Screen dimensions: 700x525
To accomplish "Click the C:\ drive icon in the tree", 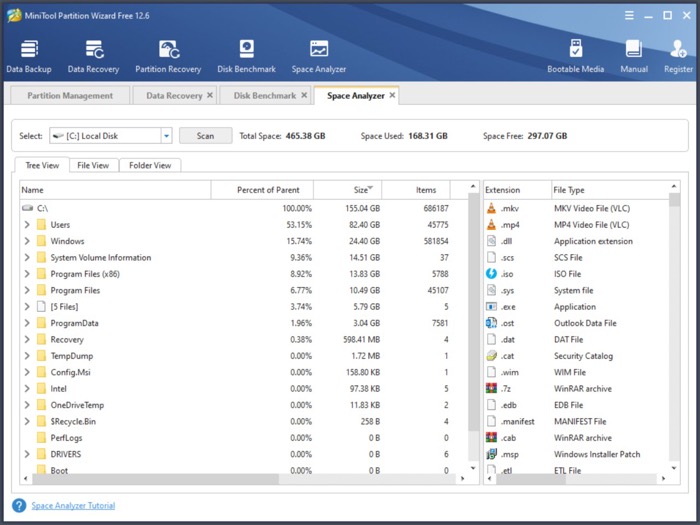I will tap(28, 208).
